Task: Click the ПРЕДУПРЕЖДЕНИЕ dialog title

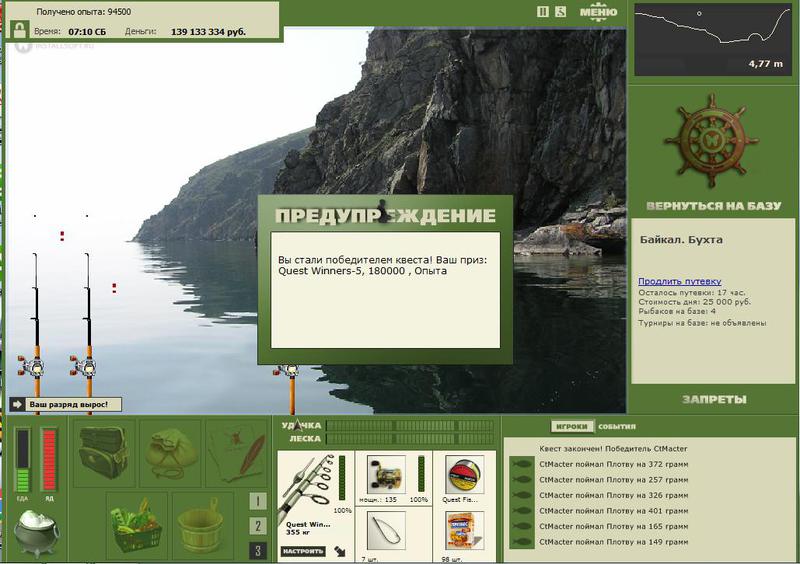Action: (386, 215)
